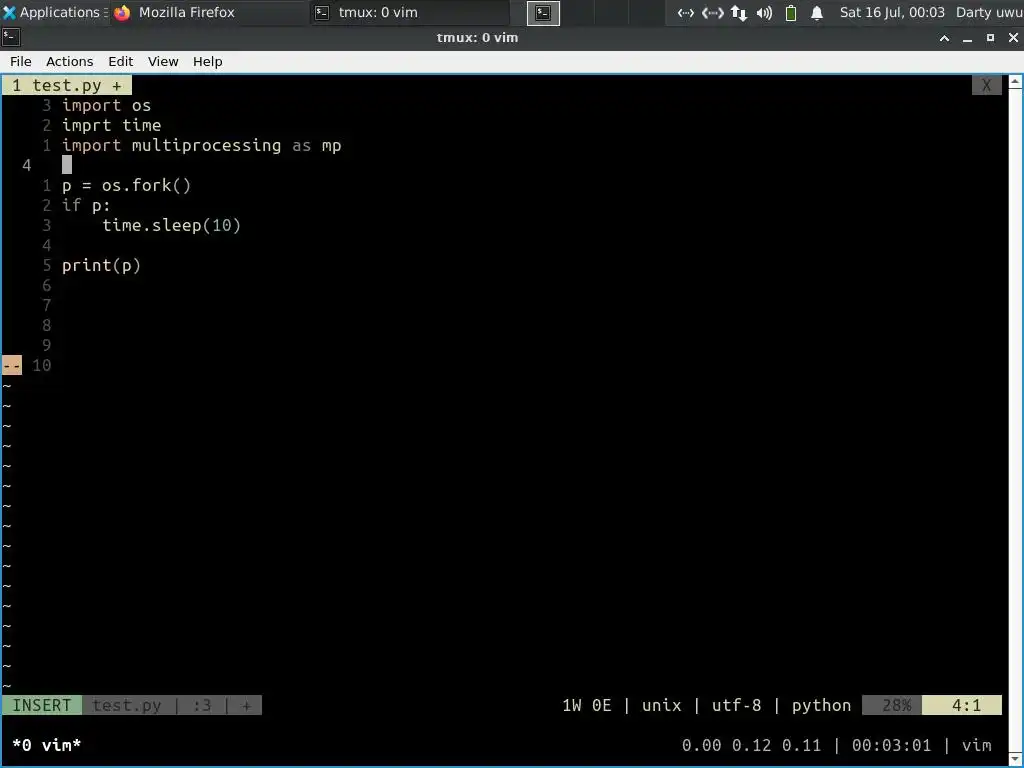Click the terminal vertical scrollbar track
The image size is (1024, 768).
pos(1015,421)
